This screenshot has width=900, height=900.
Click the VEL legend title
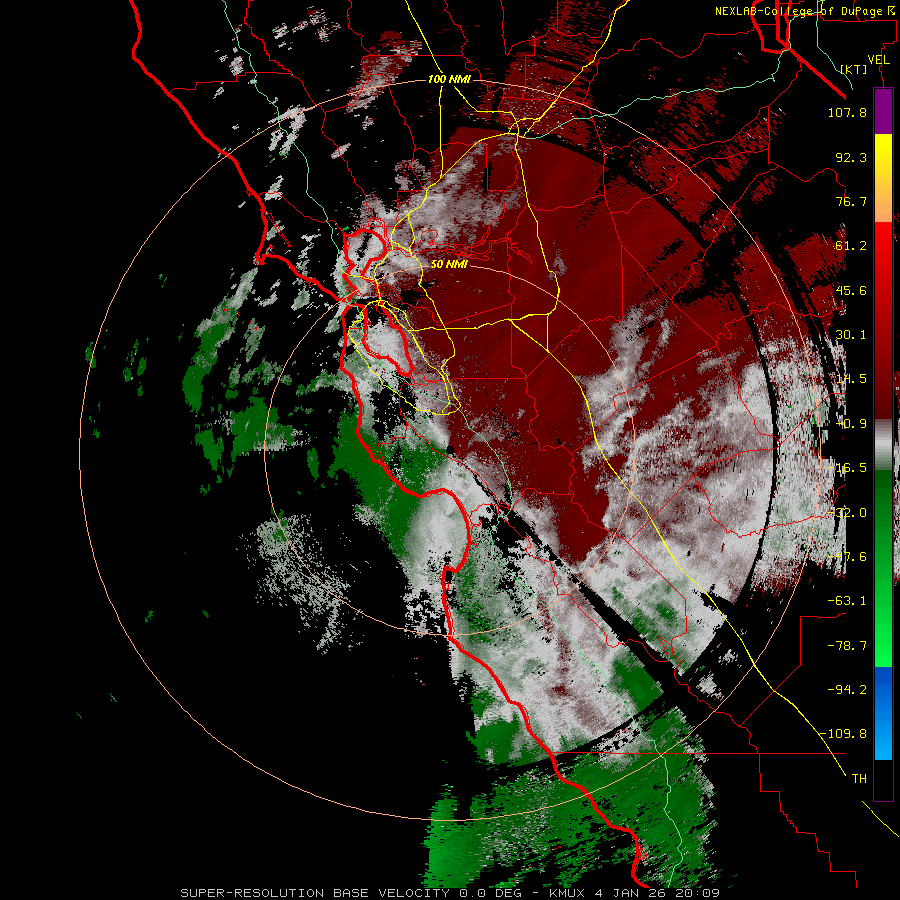tap(878, 60)
